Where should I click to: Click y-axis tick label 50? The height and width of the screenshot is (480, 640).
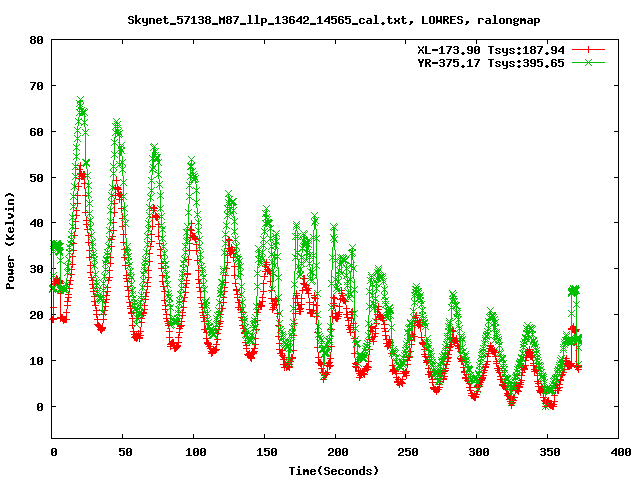[x=36, y=178]
